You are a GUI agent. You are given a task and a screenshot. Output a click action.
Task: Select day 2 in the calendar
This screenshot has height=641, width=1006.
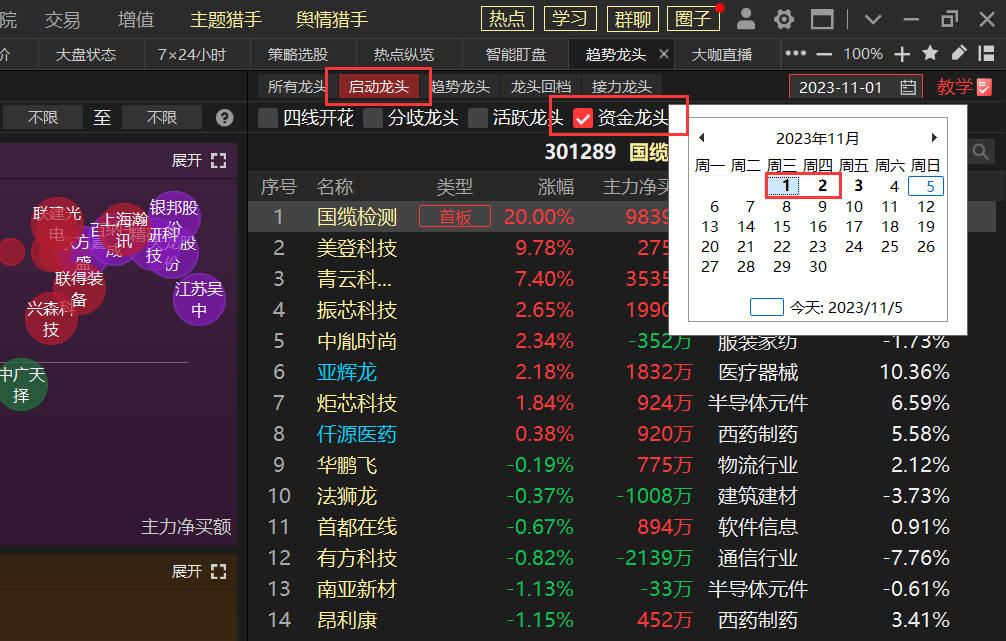[822, 186]
